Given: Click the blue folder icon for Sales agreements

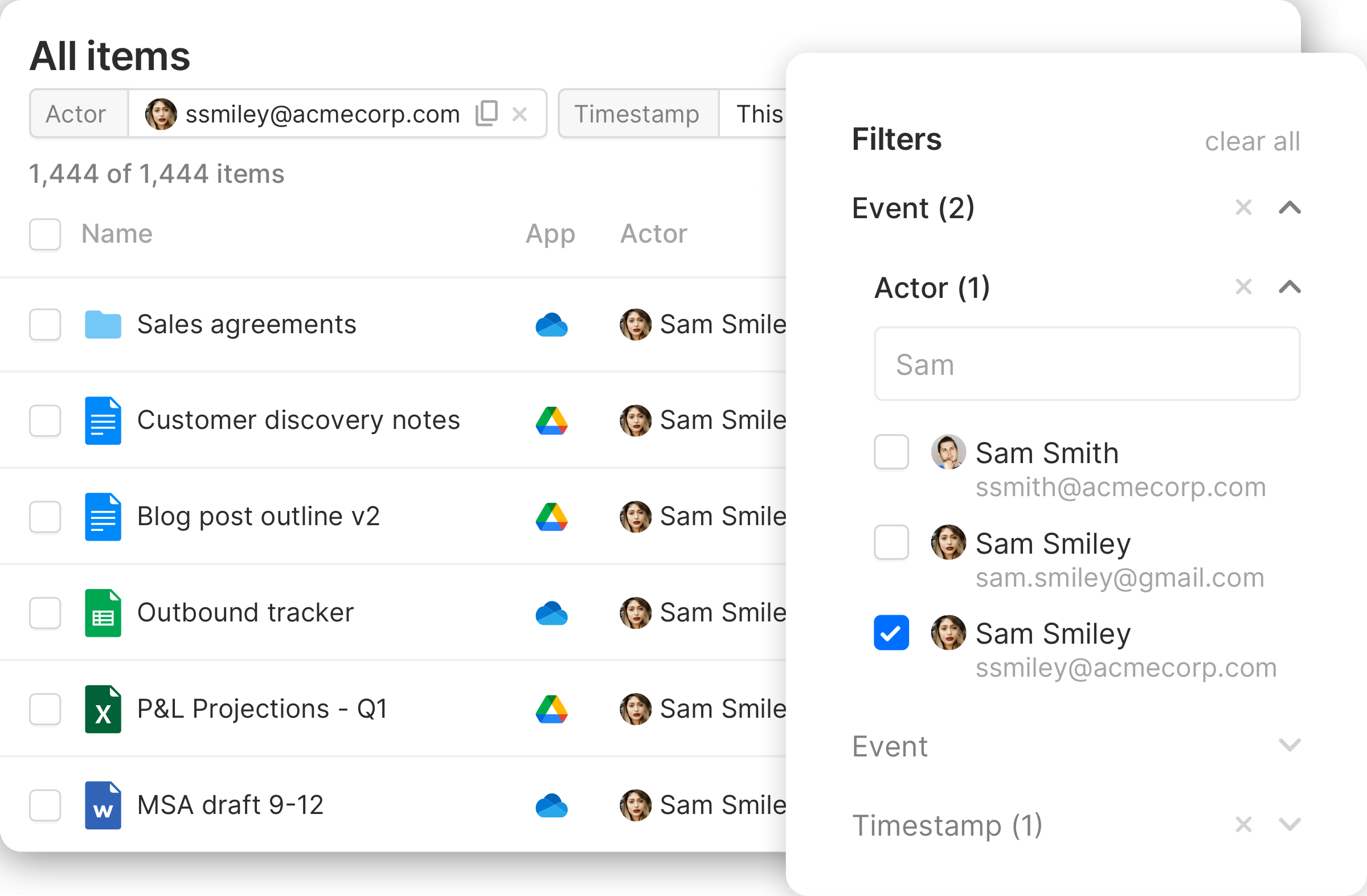Looking at the screenshot, I should point(103,325).
